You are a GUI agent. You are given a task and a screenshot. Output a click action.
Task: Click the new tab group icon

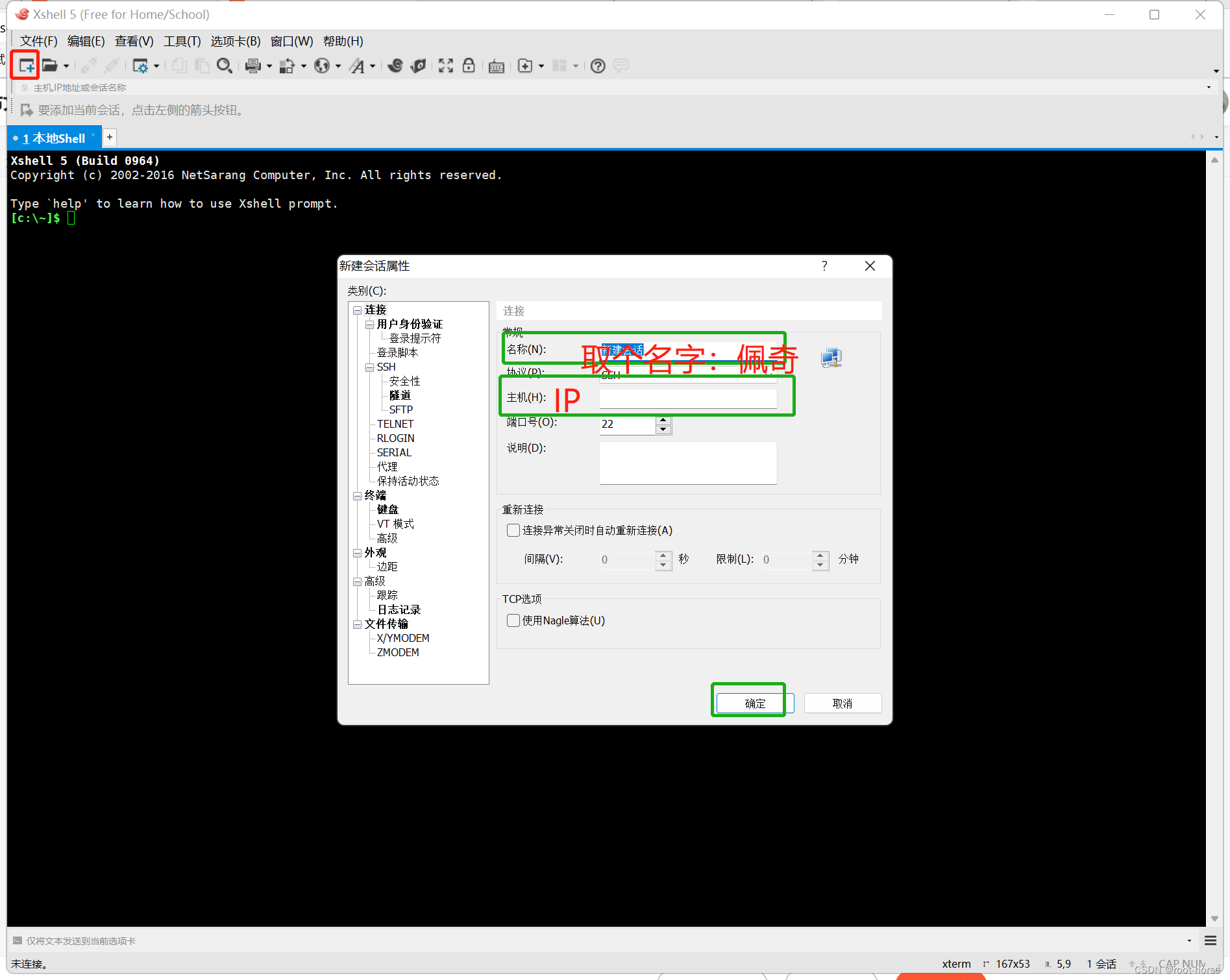[525, 66]
